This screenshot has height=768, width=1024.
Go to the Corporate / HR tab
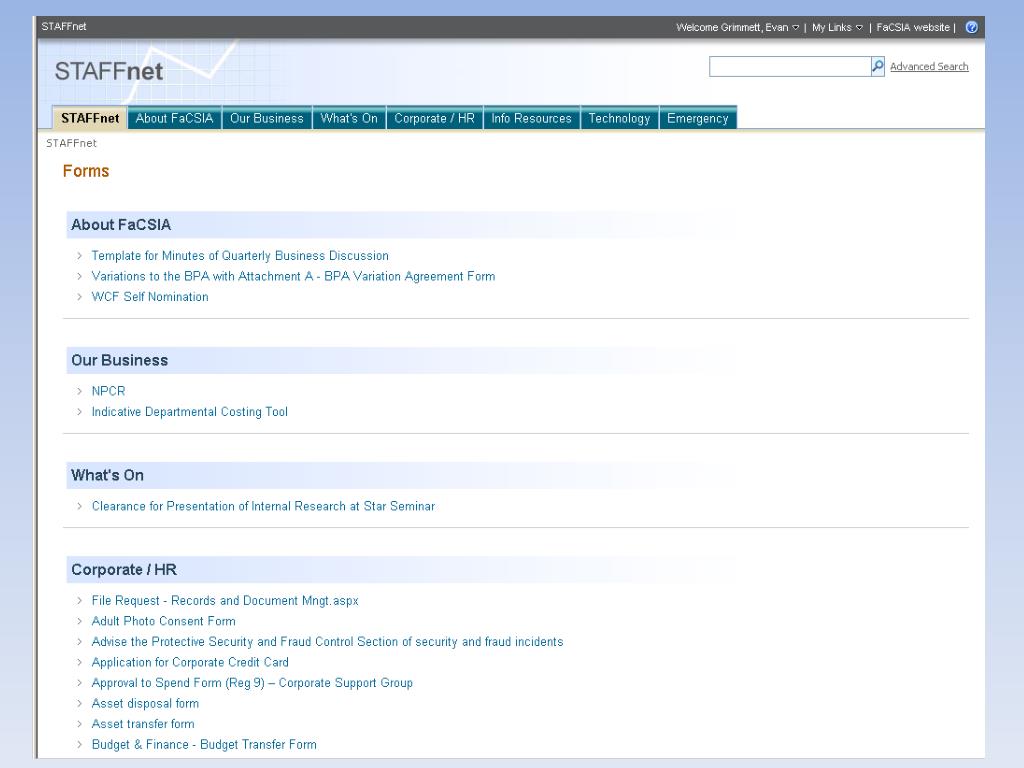(x=434, y=118)
